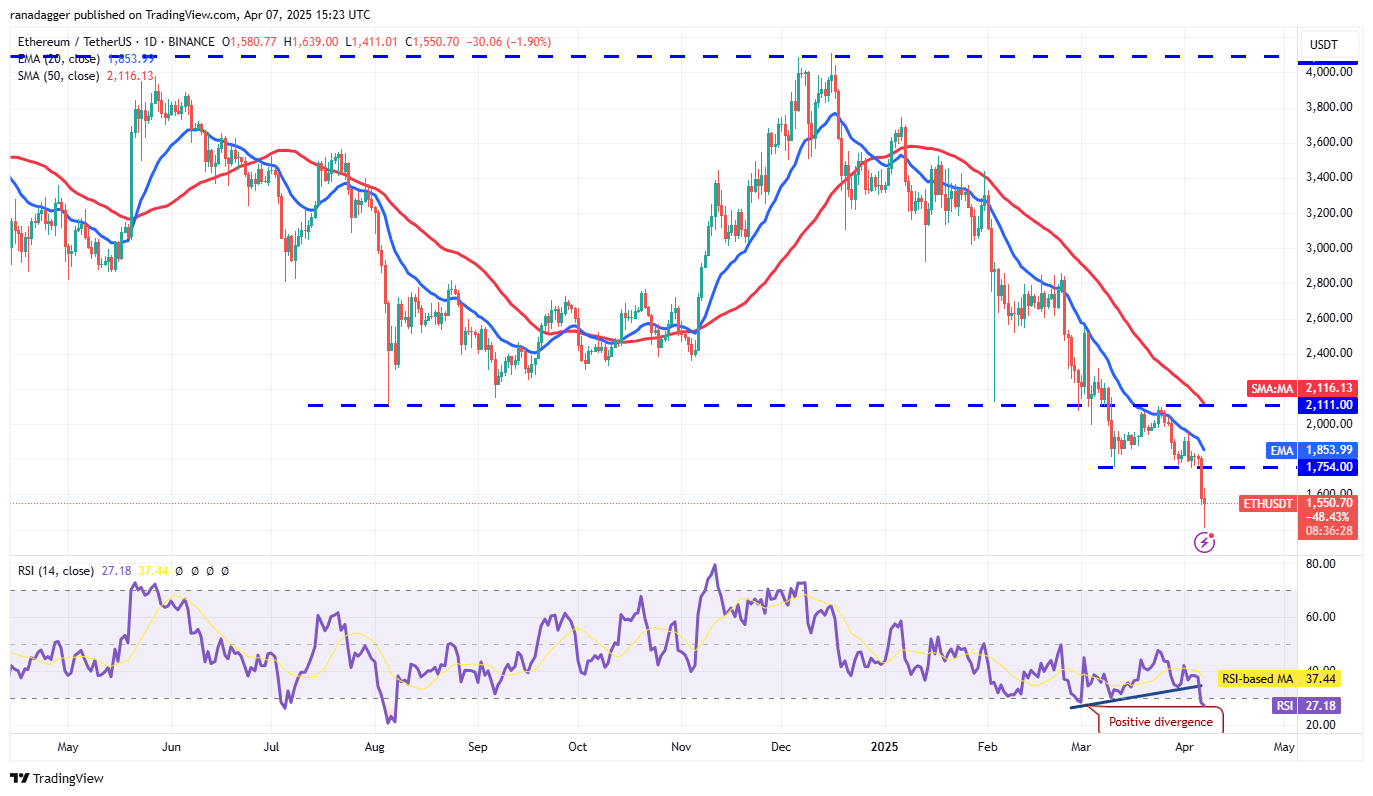Click the red ETHUSDT symbol flag on the price scale
The width and height of the screenshot is (1373, 796).
(1267, 504)
